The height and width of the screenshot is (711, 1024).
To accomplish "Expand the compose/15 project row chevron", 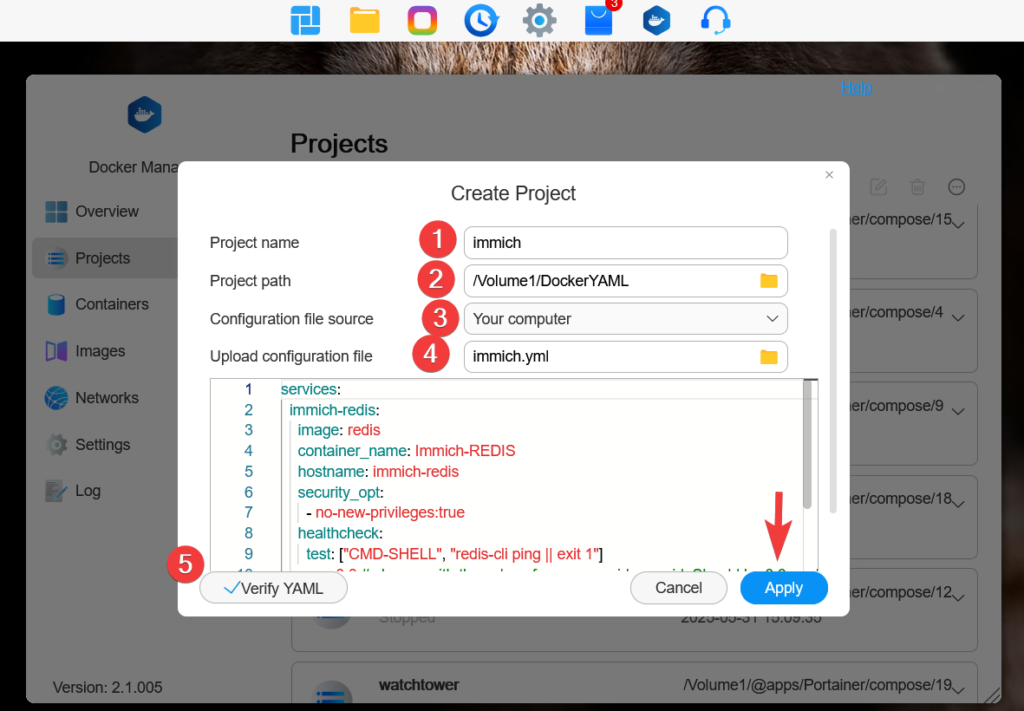I will pyautogui.click(x=958, y=223).
